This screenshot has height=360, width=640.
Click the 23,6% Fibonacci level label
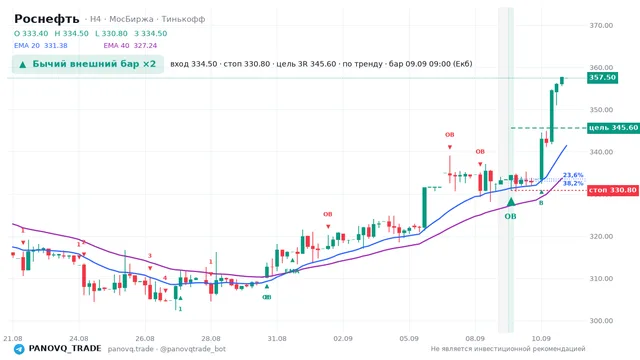point(573,175)
